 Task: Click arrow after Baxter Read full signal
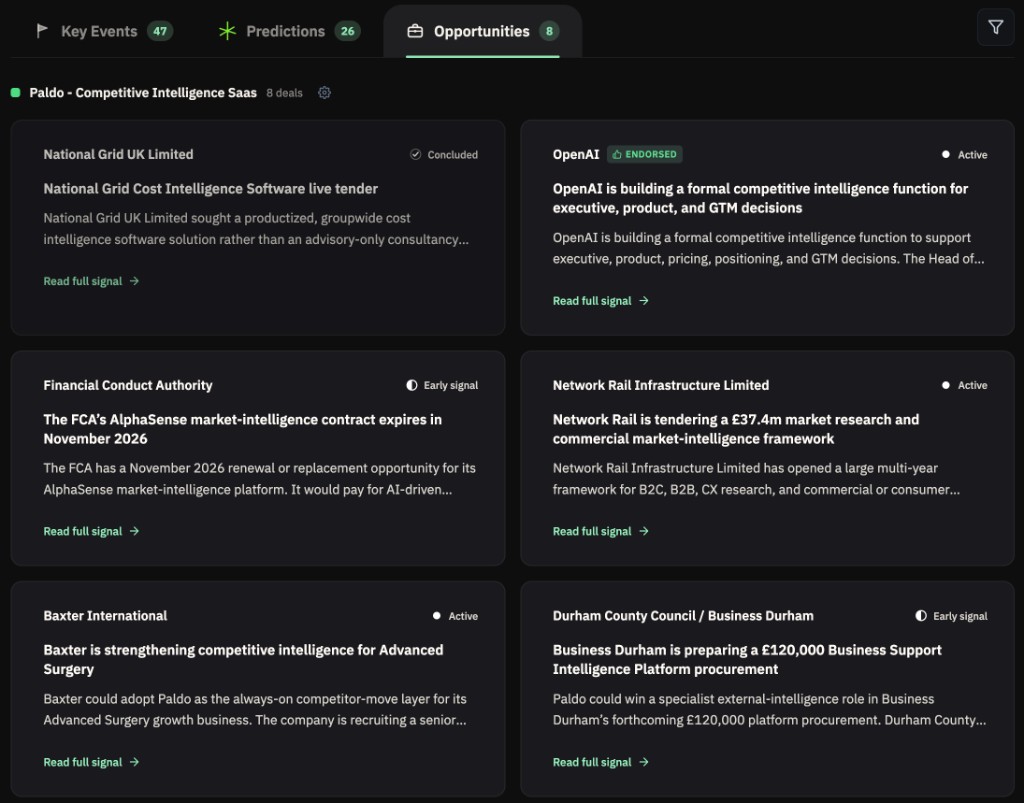134,762
